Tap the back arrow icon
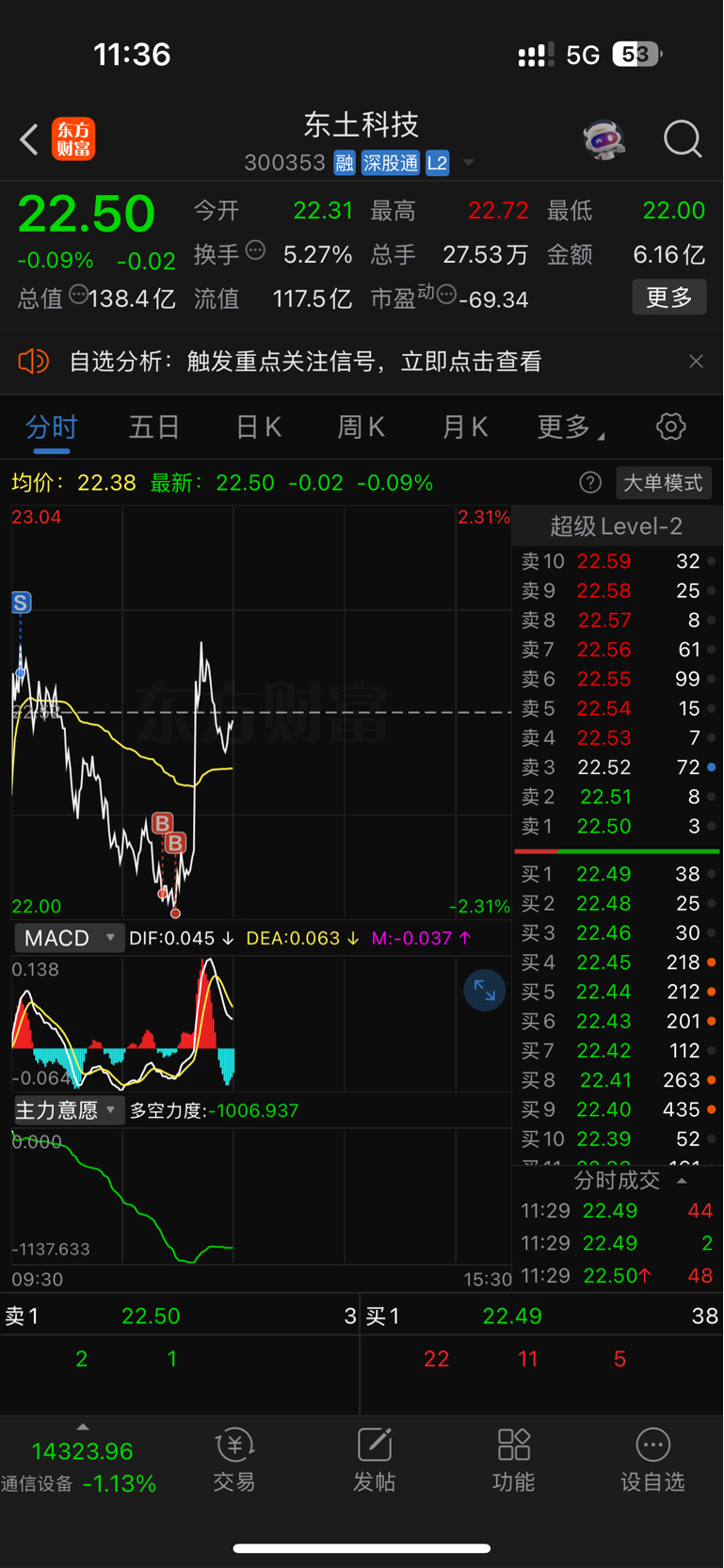The height and width of the screenshot is (1568, 724). click(x=29, y=139)
